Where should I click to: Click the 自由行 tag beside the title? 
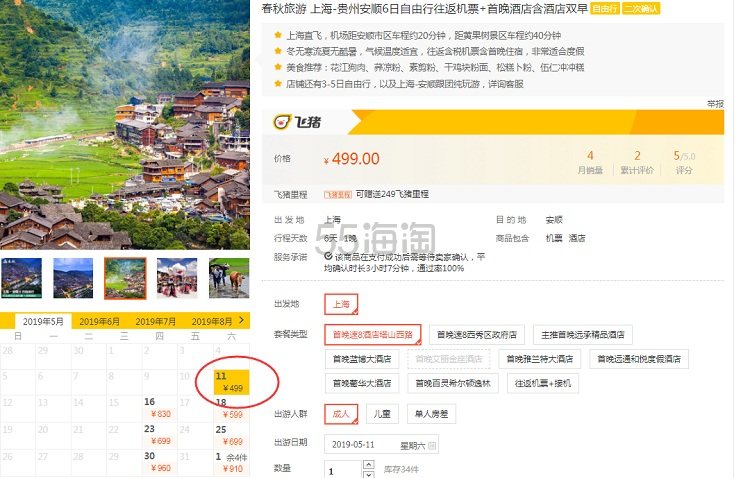click(x=605, y=9)
